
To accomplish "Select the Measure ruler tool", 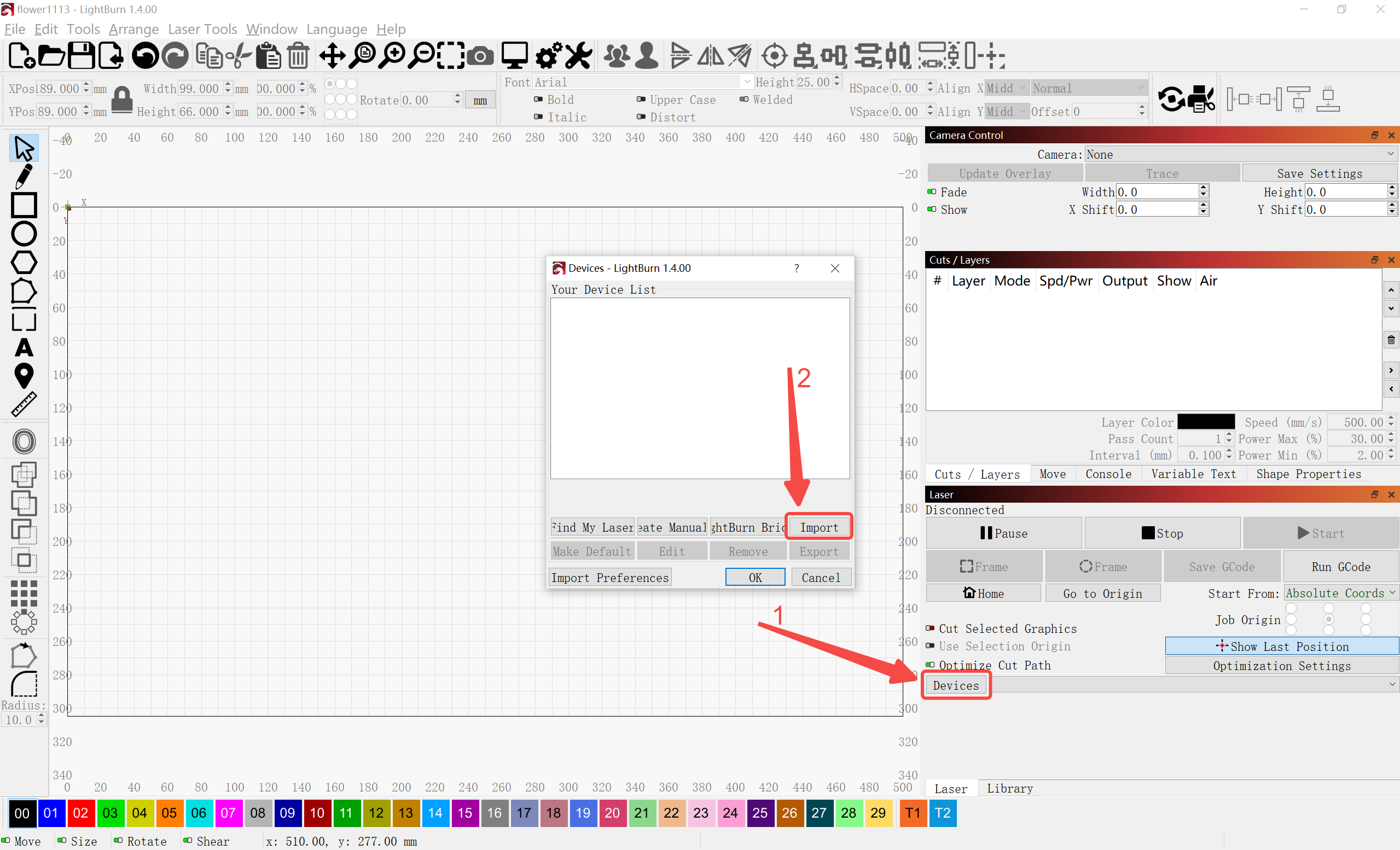I will point(24,404).
